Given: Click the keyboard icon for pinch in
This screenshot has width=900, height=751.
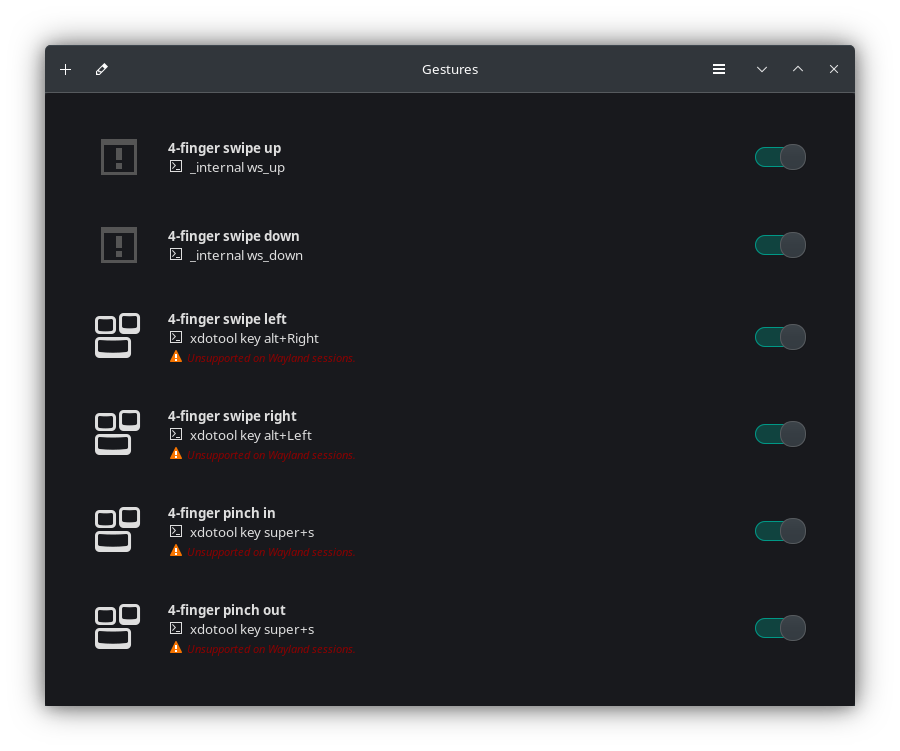Looking at the screenshot, I should coord(118,530).
